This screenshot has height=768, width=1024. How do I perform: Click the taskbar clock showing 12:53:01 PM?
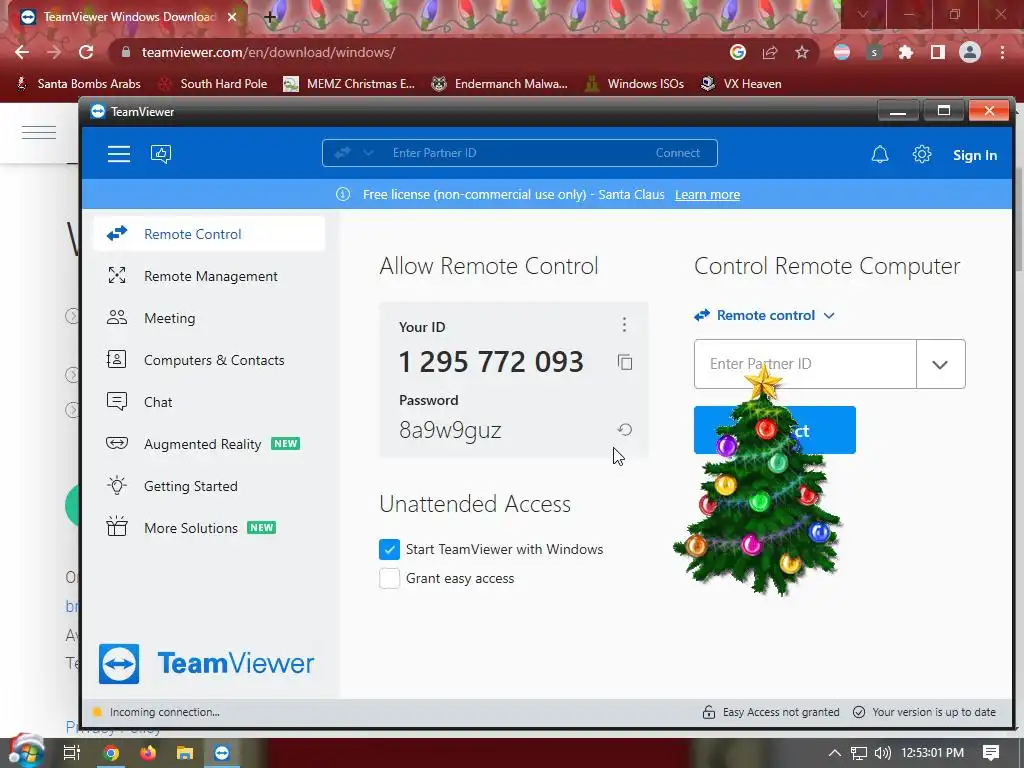933,753
